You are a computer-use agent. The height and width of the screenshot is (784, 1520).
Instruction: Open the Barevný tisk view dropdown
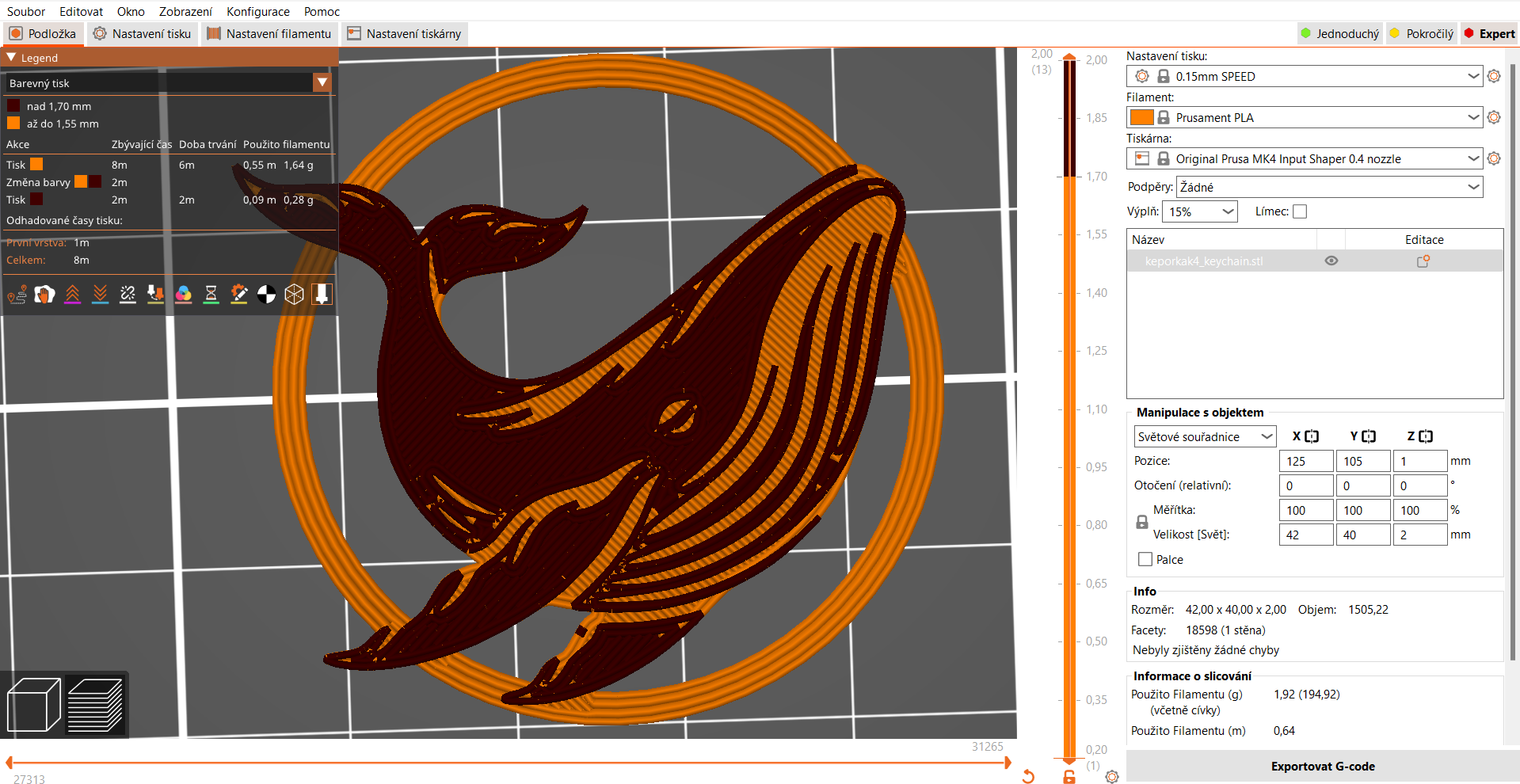click(322, 82)
